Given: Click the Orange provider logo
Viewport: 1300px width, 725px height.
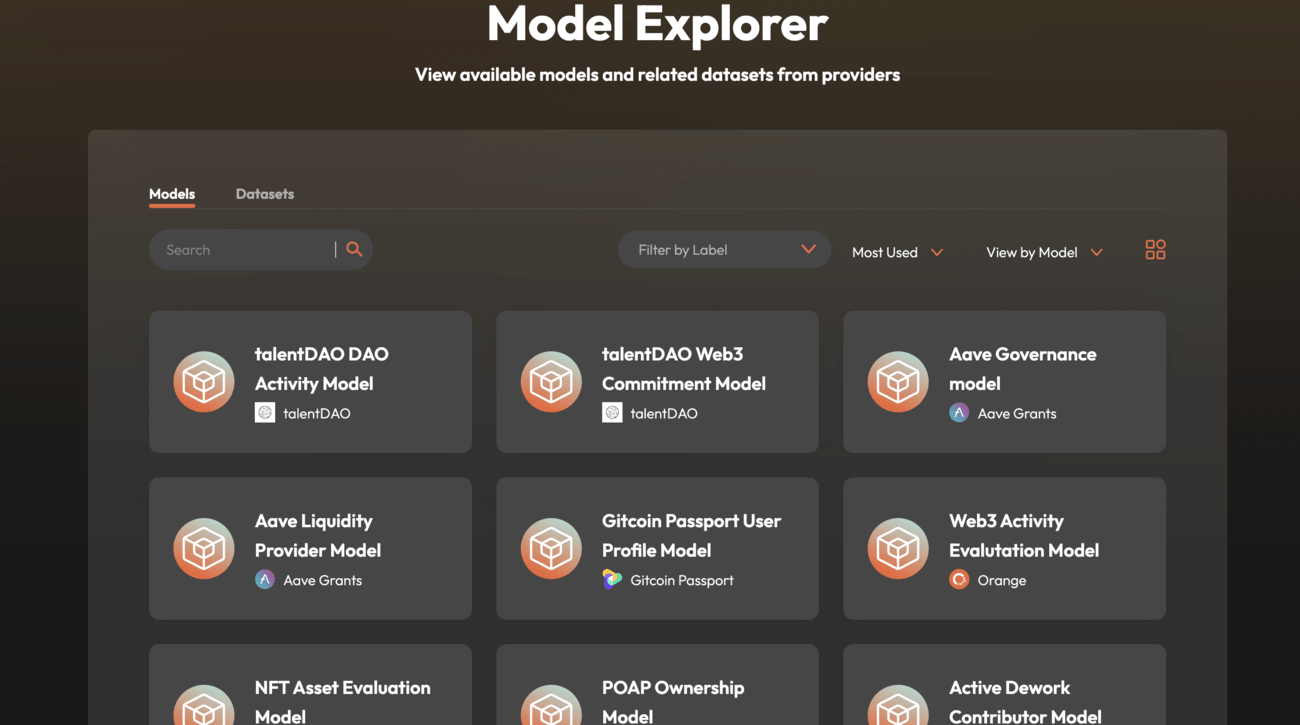Looking at the screenshot, I should (959, 580).
